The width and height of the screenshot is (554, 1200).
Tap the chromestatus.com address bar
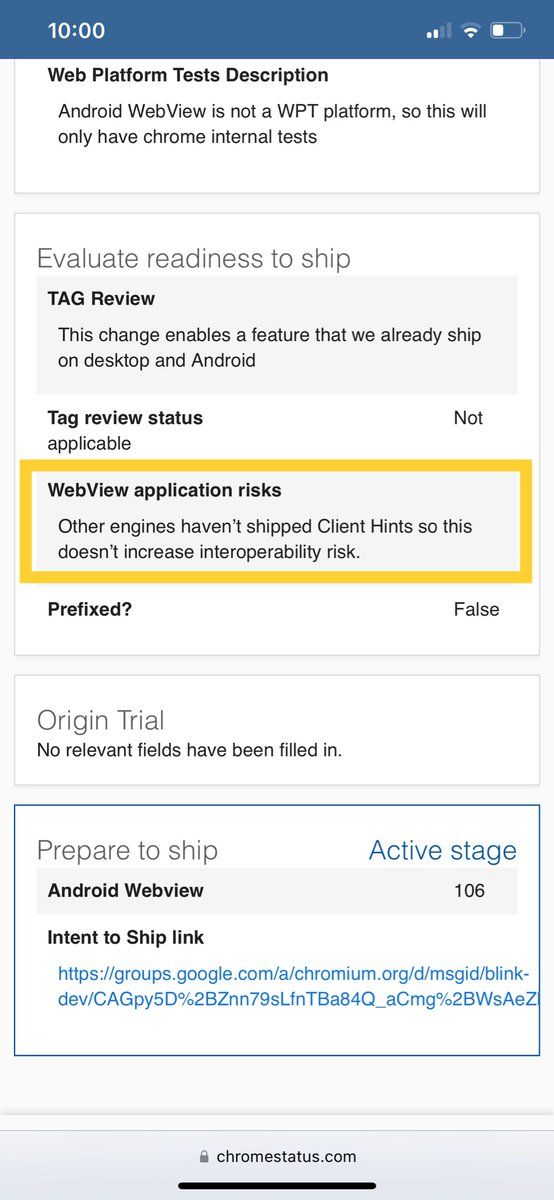[277, 1157]
